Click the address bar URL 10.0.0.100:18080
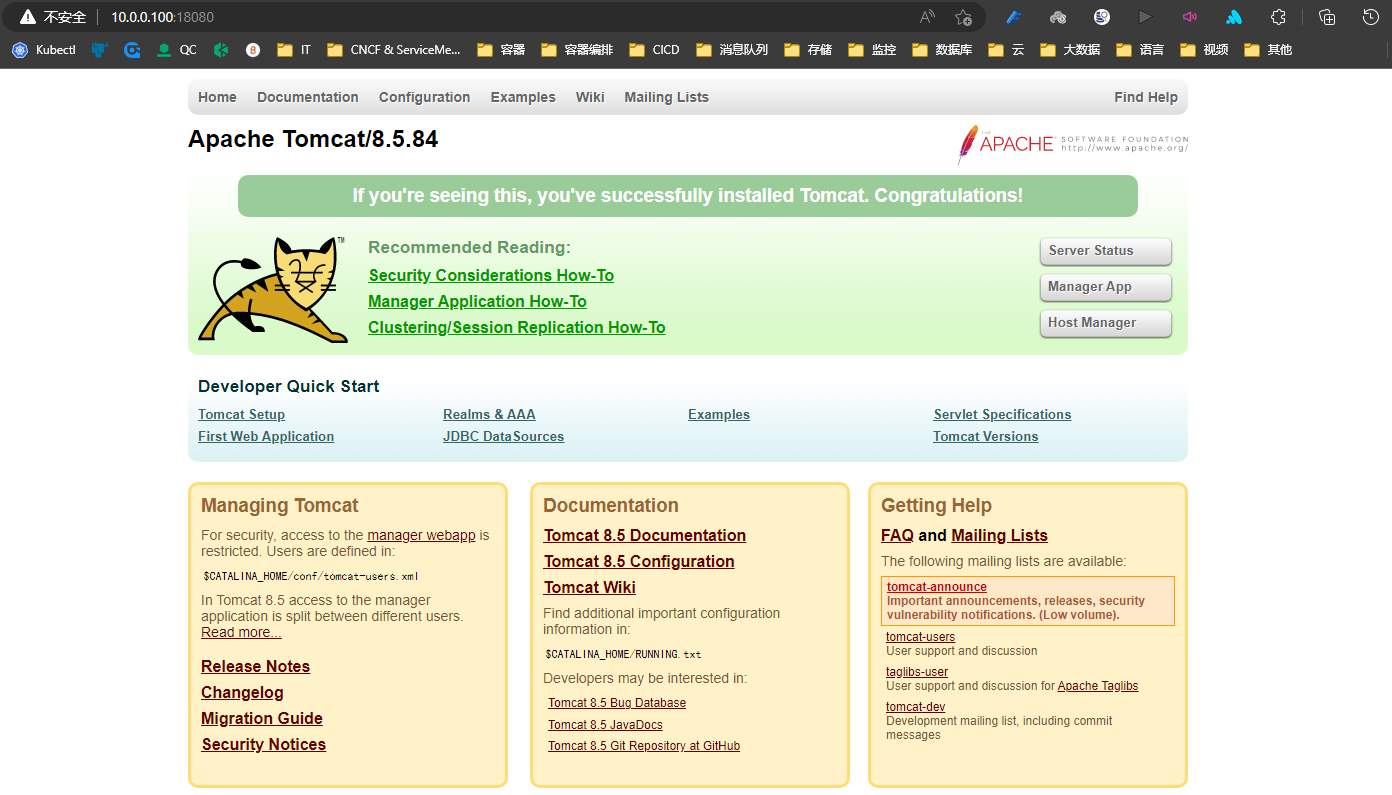 click(162, 17)
